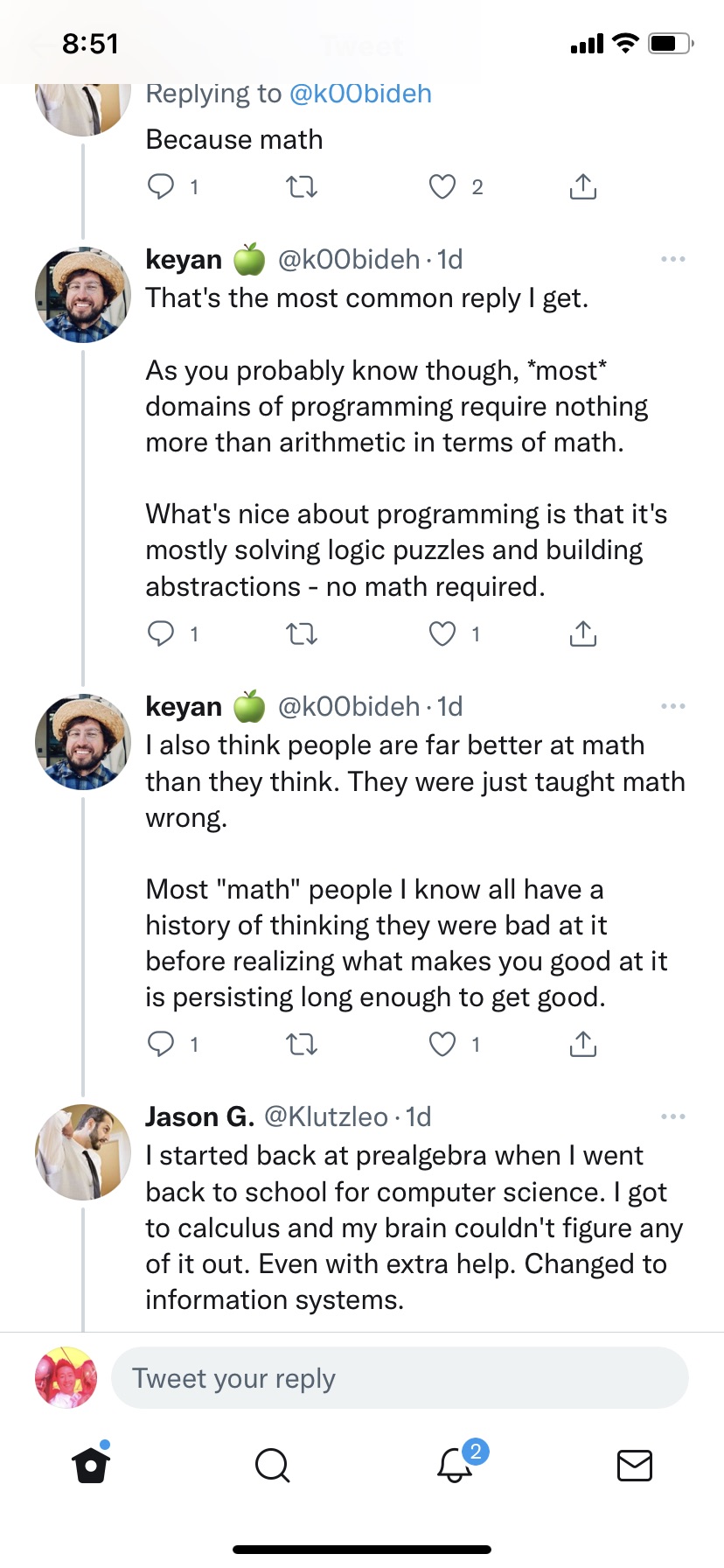Open Notifications with 2 badge
Viewport: 724px width, 1568px height.
point(455,1465)
